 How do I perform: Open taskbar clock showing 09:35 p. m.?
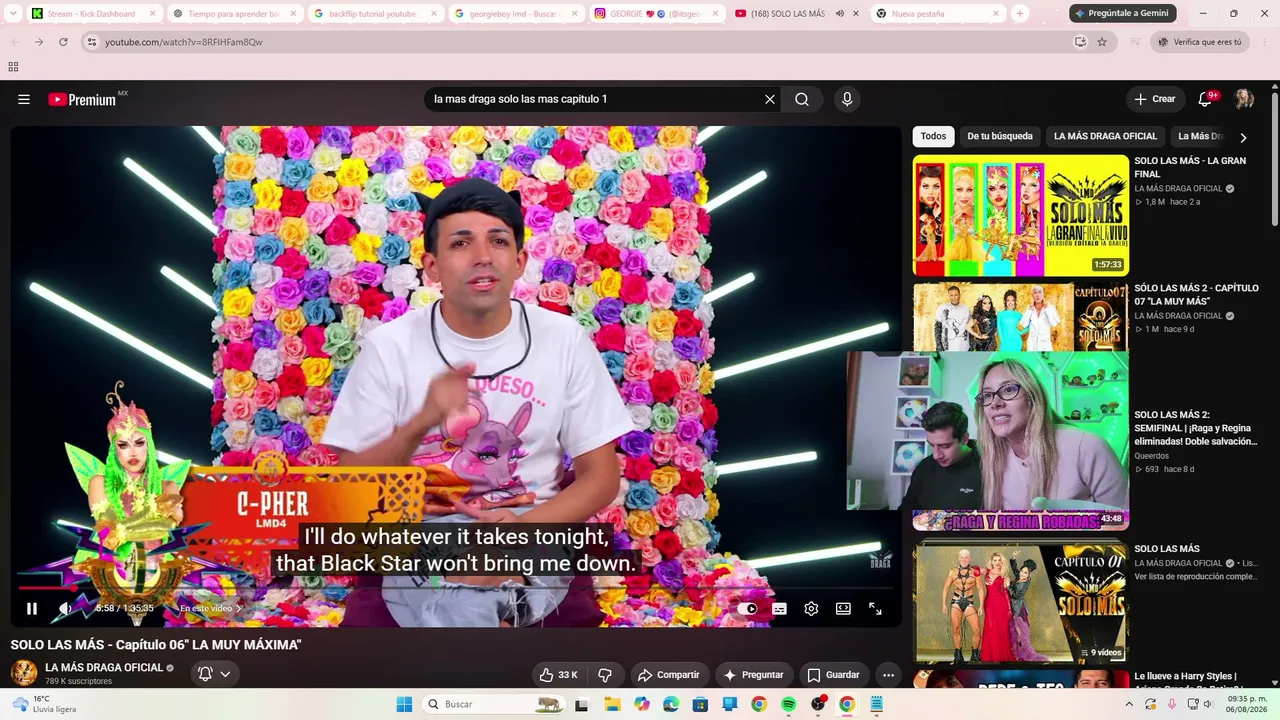tap(1247, 704)
